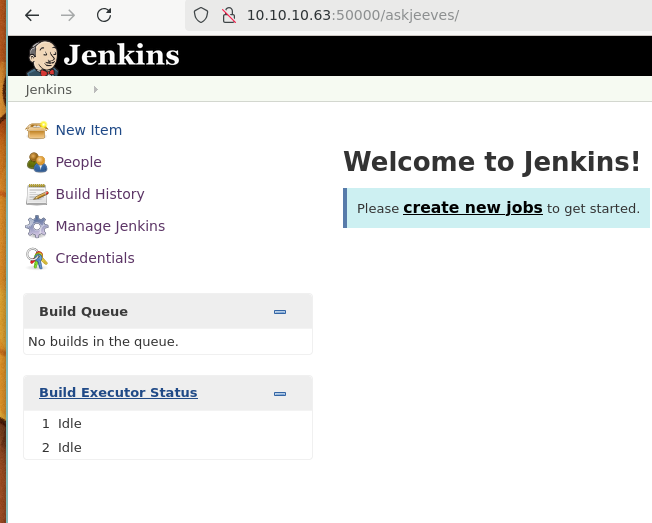Image resolution: width=652 pixels, height=523 pixels.
Task: Click the People icon in sidebar
Action: [37, 162]
